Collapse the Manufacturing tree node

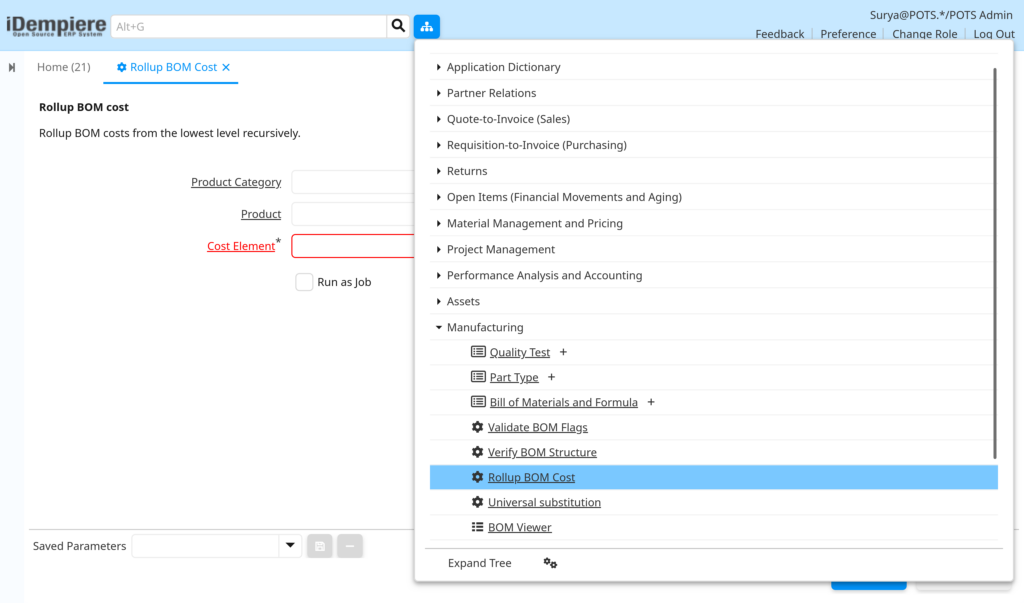point(439,327)
